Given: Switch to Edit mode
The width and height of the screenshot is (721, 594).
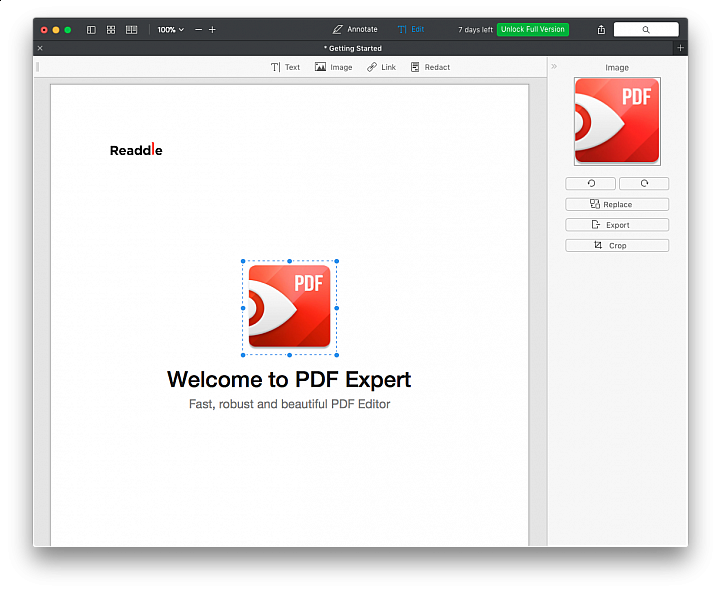Looking at the screenshot, I should (x=410, y=30).
